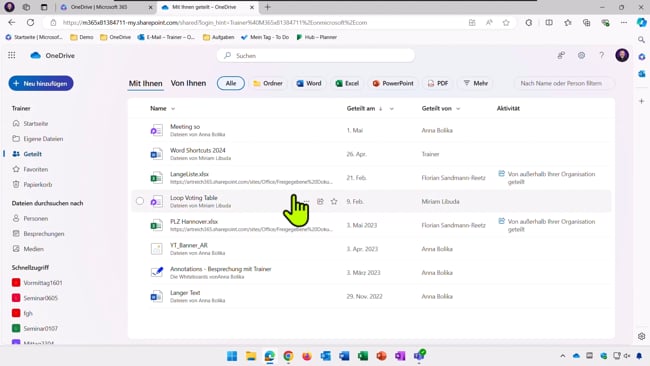Viewport: 650px width, 366px height.
Task: Switch to Von Ihnen tab
Action: coord(188,83)
